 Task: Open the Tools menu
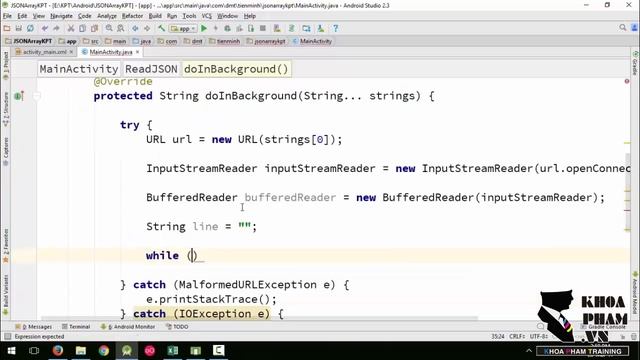coord(189,16)
